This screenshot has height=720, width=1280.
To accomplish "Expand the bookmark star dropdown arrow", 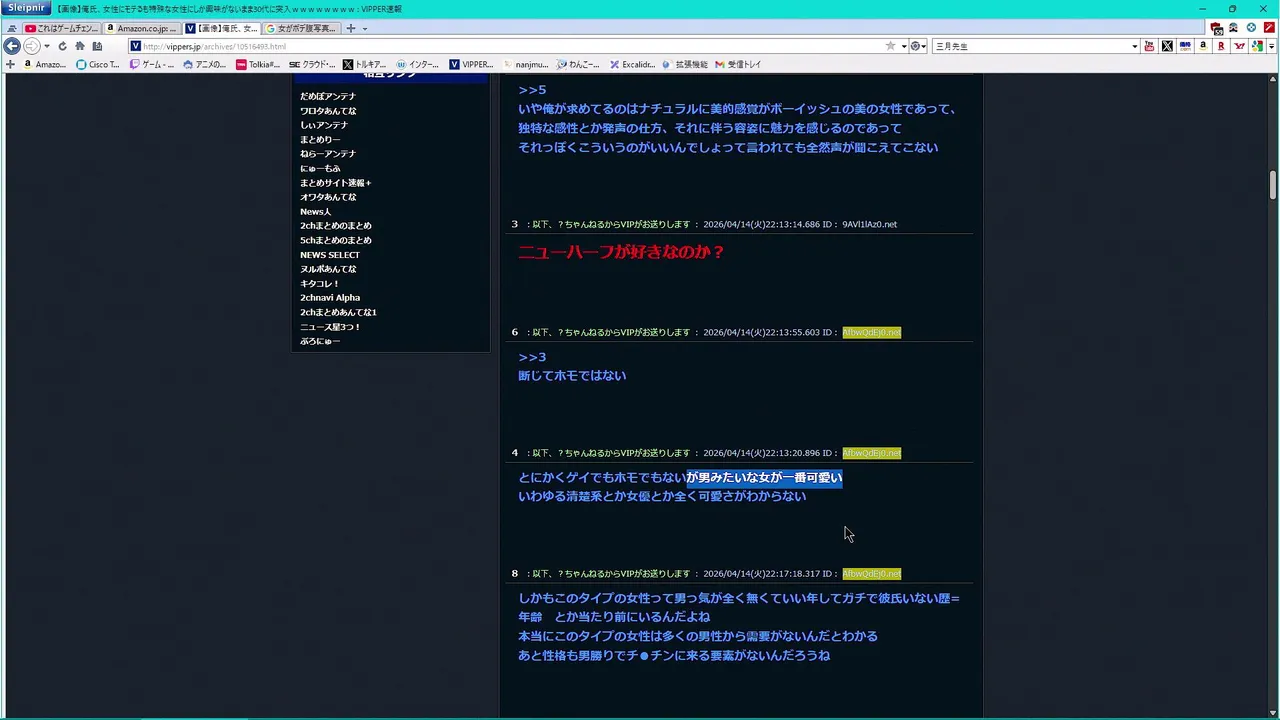I will pos(903,46).
